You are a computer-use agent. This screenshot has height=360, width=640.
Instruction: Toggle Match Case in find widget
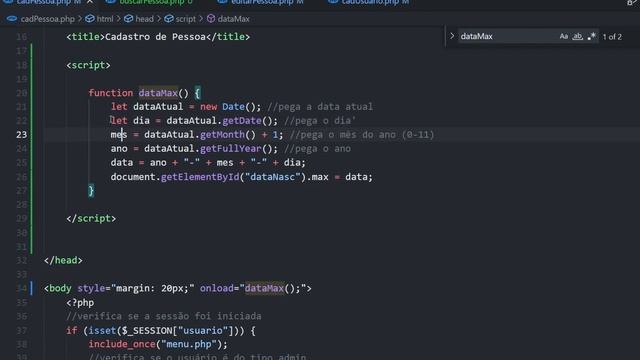pyautogui.click(x=564, y=36)
